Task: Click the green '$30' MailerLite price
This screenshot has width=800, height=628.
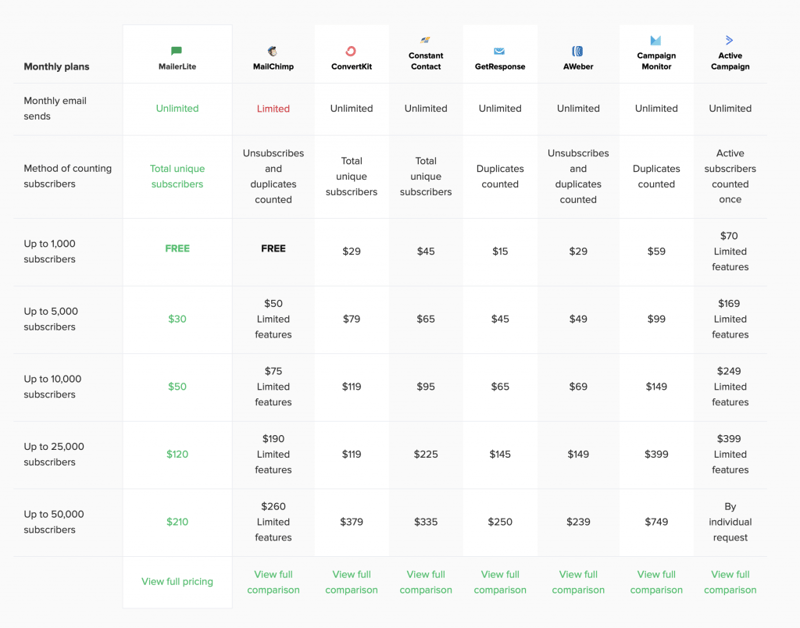Action: pos(177,319)
